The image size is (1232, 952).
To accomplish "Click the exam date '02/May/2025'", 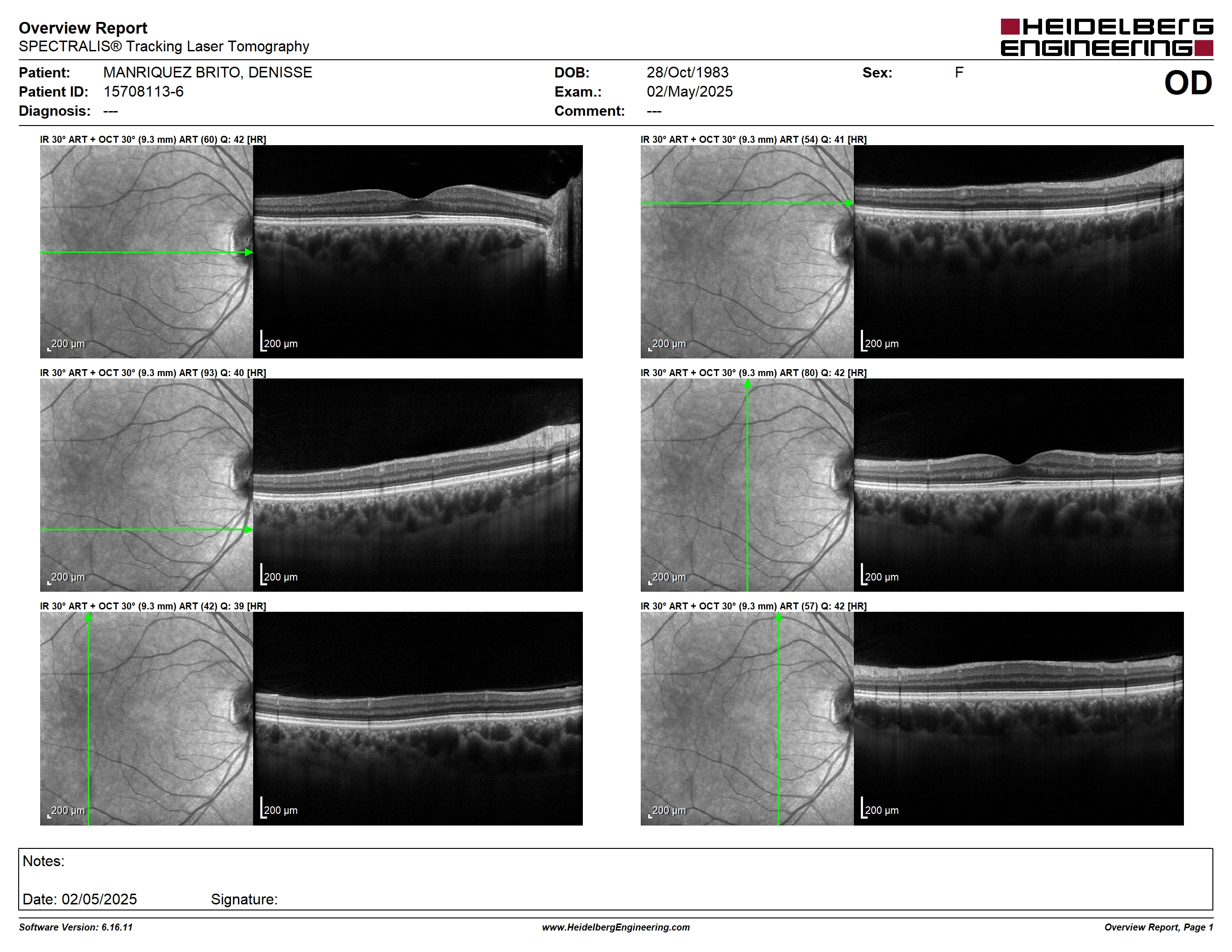I will click(x=689, y=91).
